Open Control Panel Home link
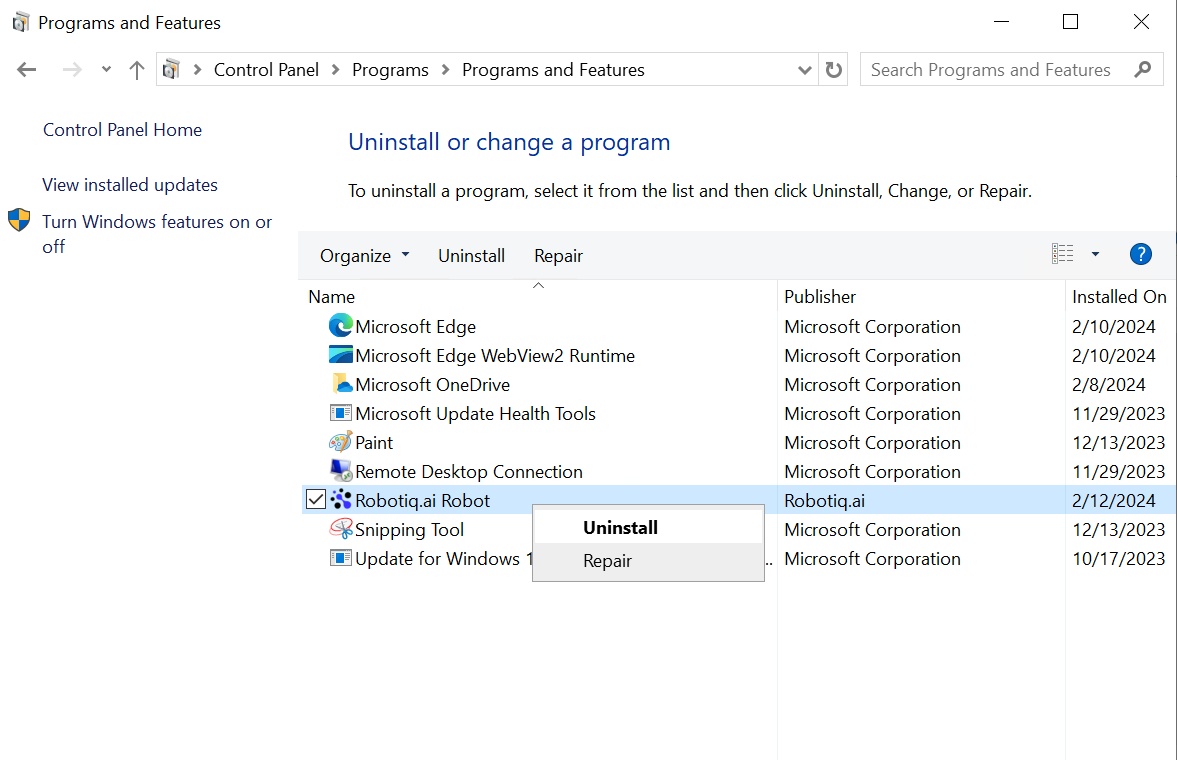Image resolution: width=1177 pixels, height=760 pixels. click(x=122, y=130)
